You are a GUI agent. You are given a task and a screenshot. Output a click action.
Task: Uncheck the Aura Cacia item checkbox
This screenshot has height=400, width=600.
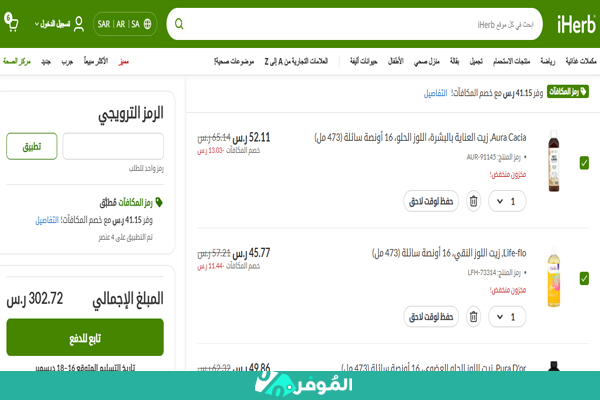pos(584,163)
